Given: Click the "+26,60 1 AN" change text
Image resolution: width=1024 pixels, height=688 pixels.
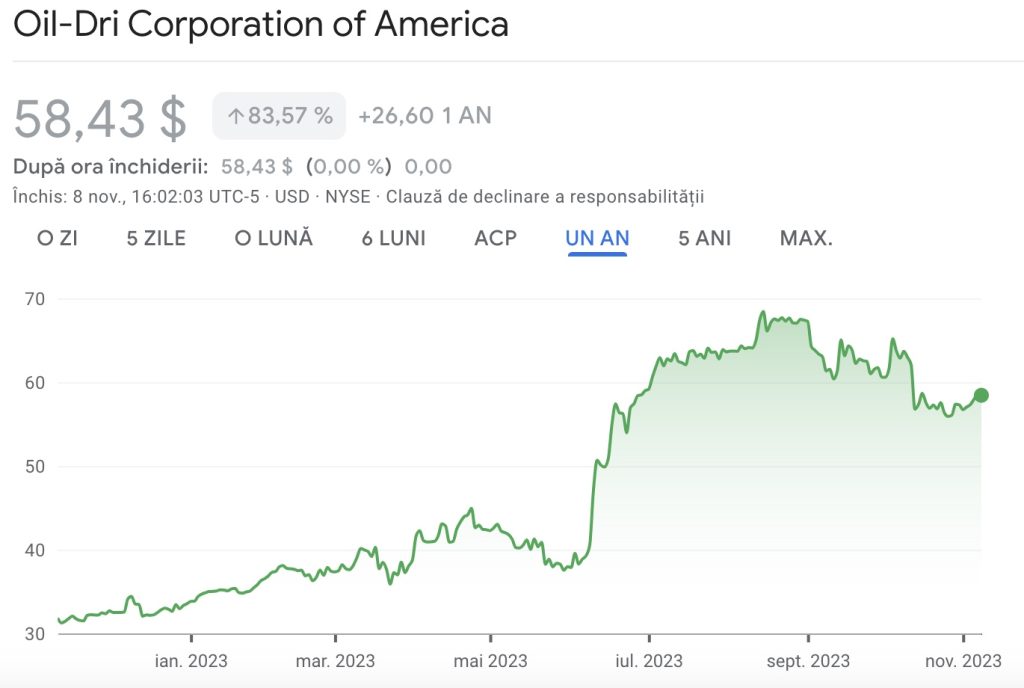Looking at the screenshot, I should (x=423, y=116).
